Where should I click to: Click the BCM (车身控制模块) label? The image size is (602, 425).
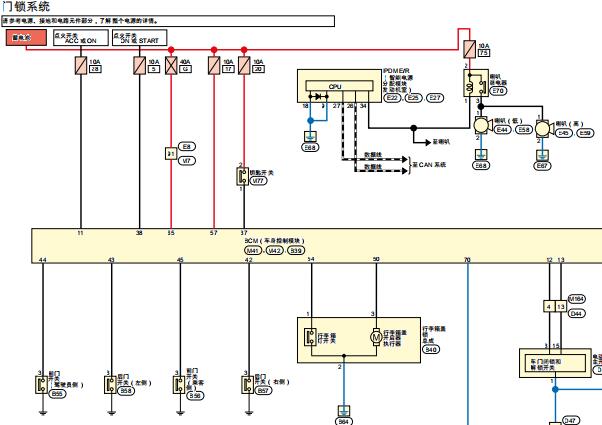pyautogui.click(x=275, y=241)
